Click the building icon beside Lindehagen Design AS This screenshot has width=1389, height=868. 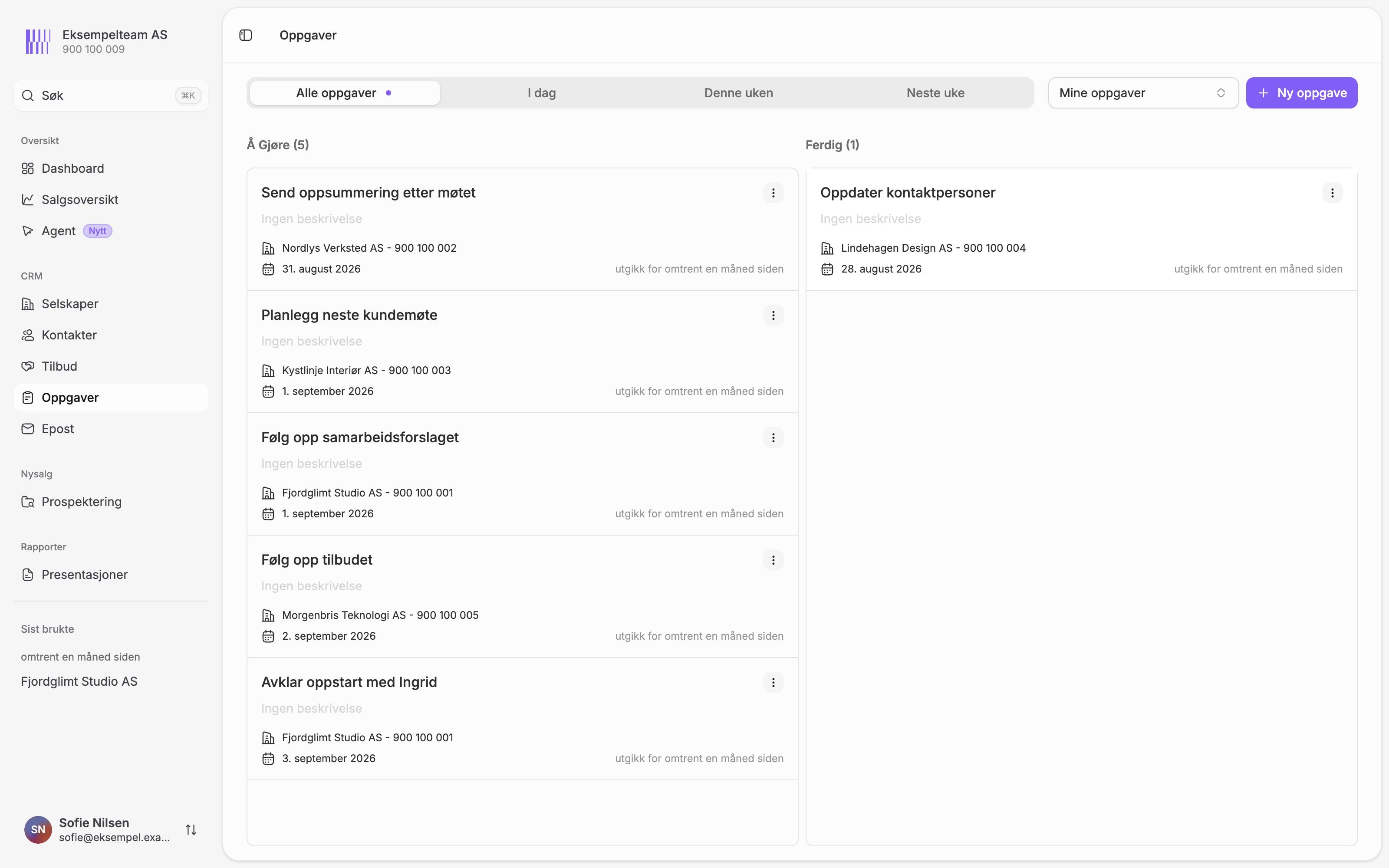click(x=827, y=248)
